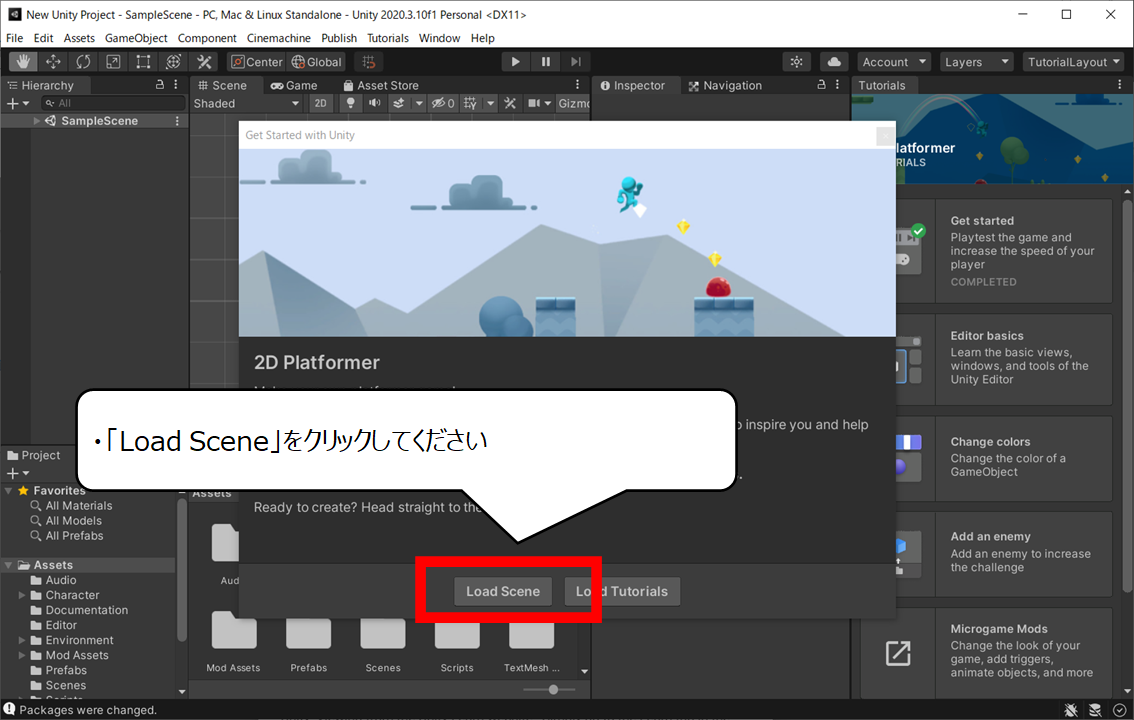Screen dimensions: 1134x720
Task: Toggle scene grid visibility
Action: [x=470, y=103]
